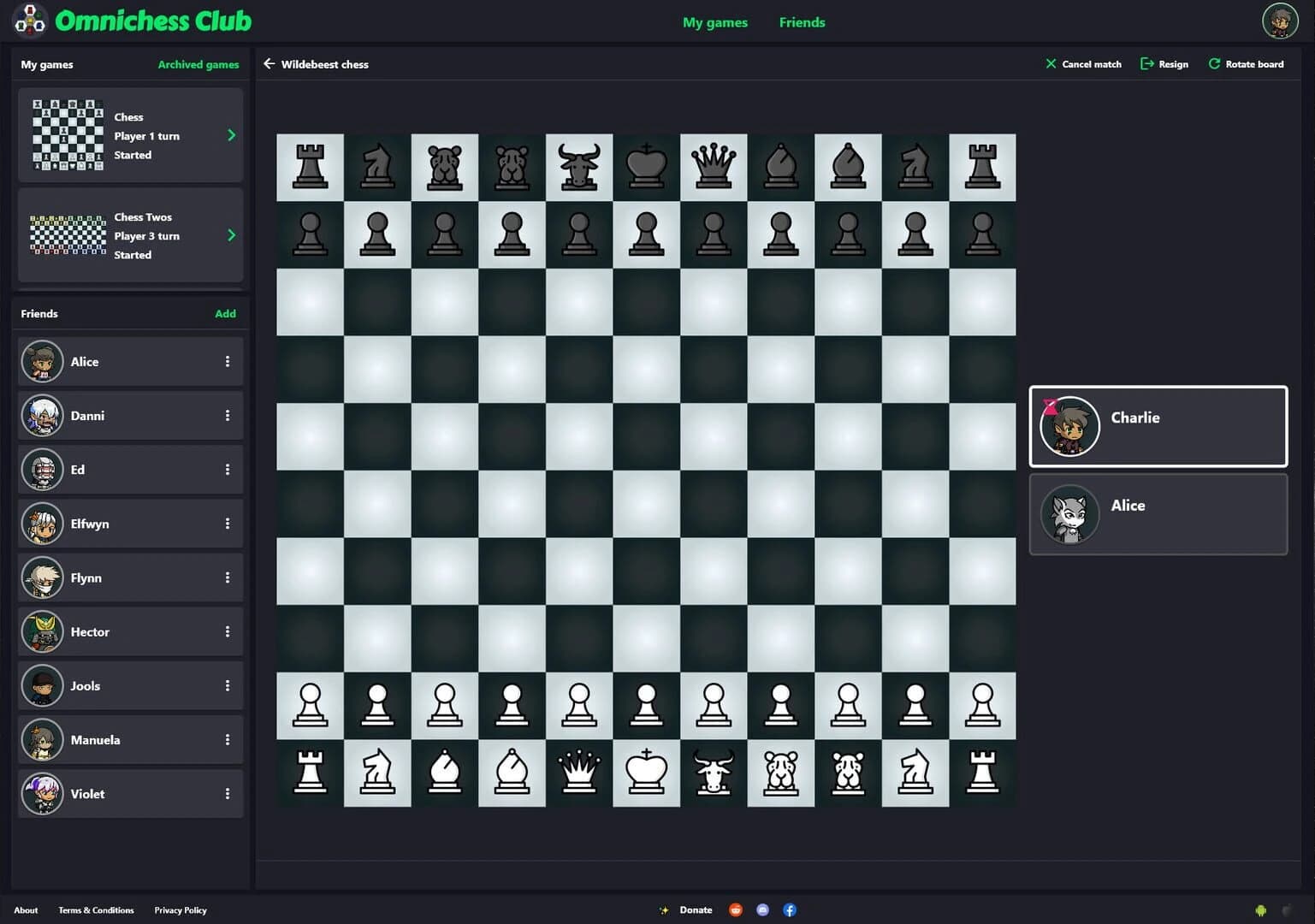
Task: Open the options menu for Elfwyn
Action: (x=228, y=523)
